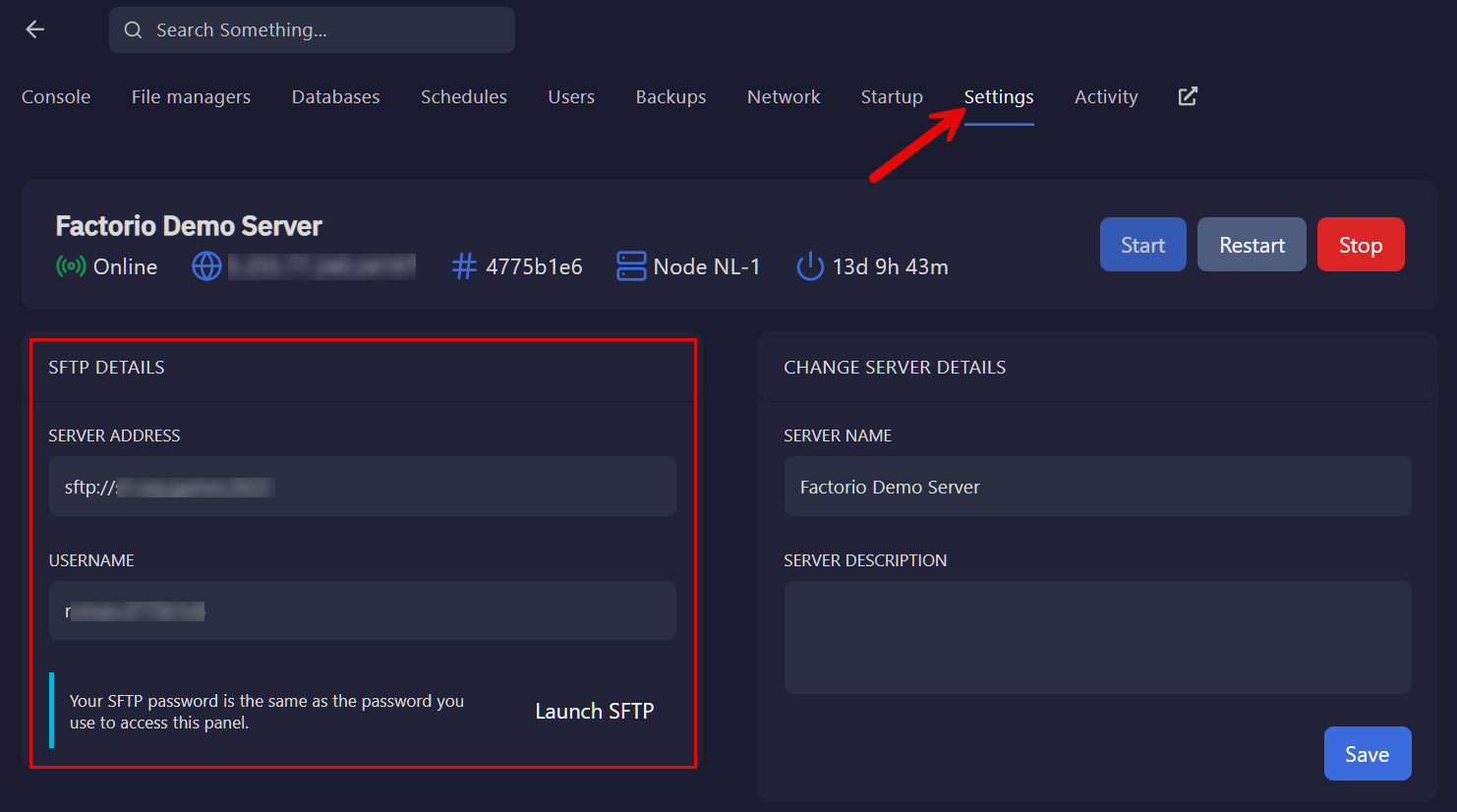This screenshot has width=1457, height=812.
Task: Go to the Schedules section
Action: pos(463,96)
